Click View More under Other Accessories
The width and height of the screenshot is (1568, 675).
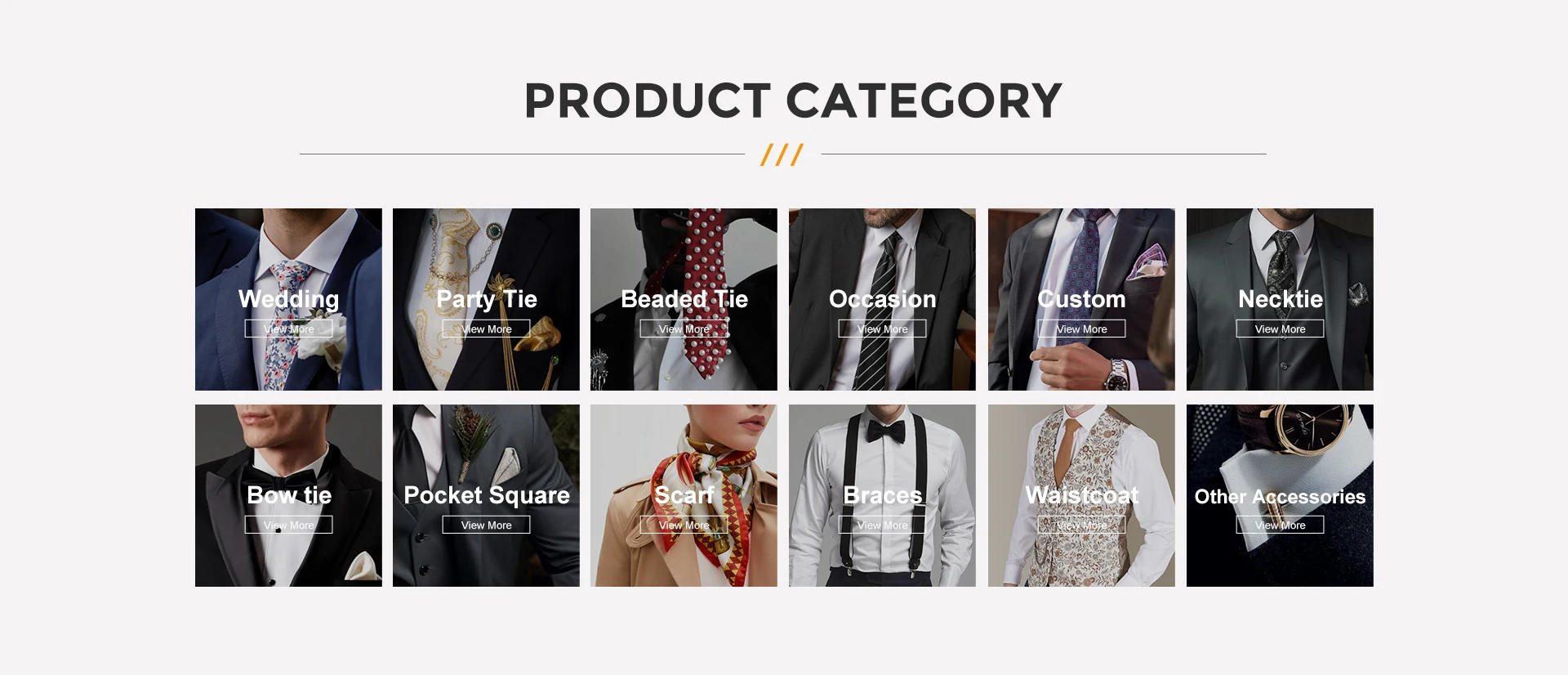pyautogui.click(x=1280, y=525)
